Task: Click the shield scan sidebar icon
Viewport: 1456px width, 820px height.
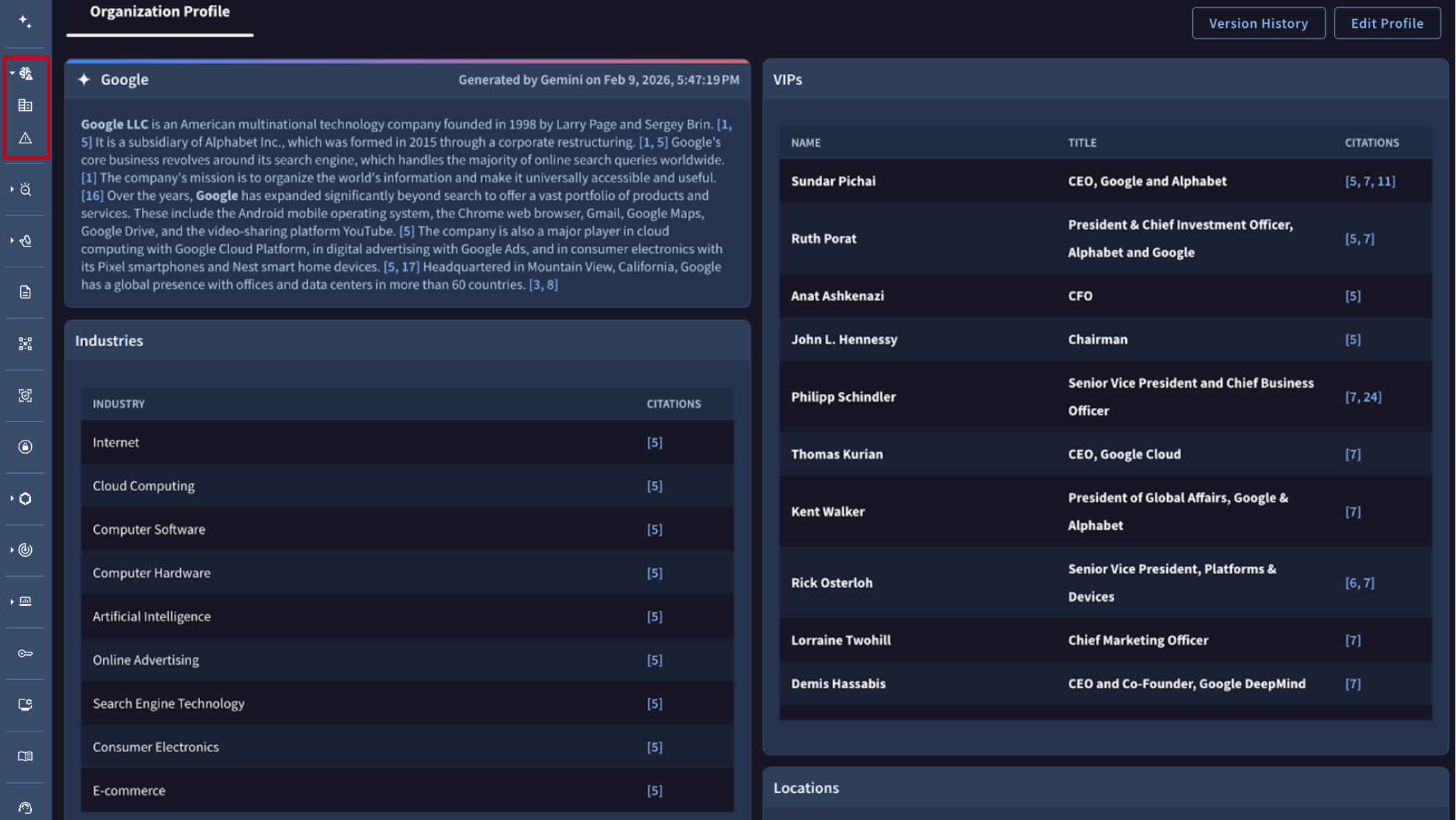Action: point(26,395)
